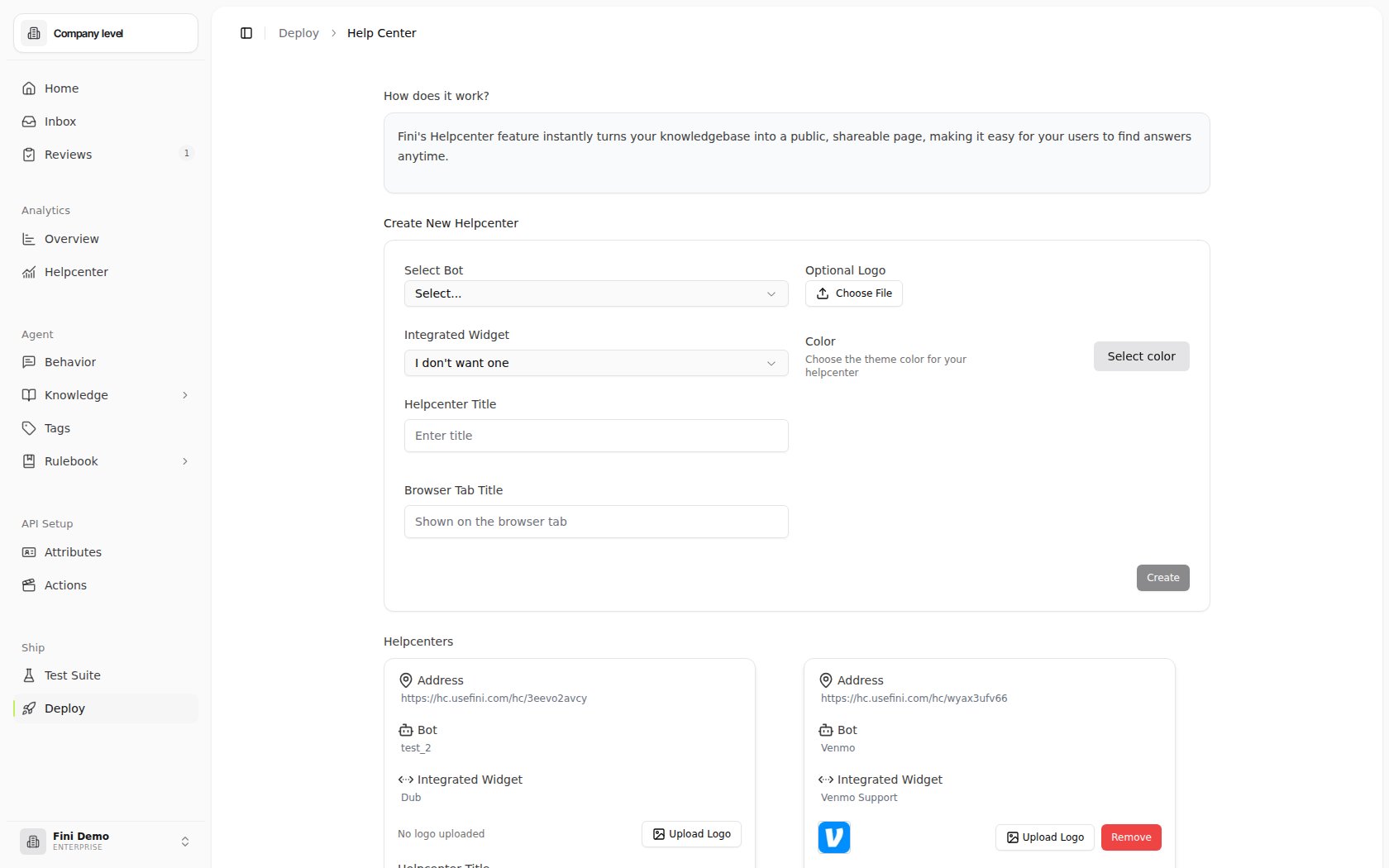Image resolution: width=1389 pixels, height=868 pixels.
Task: Click the Venmo logo thumbnail
Action: point(834,837)
